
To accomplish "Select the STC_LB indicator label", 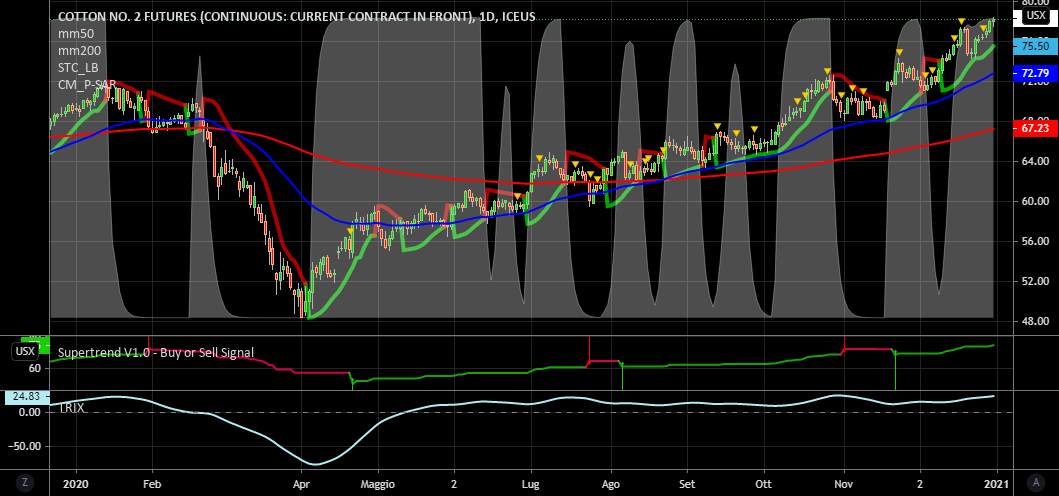I will click(79, 68).
